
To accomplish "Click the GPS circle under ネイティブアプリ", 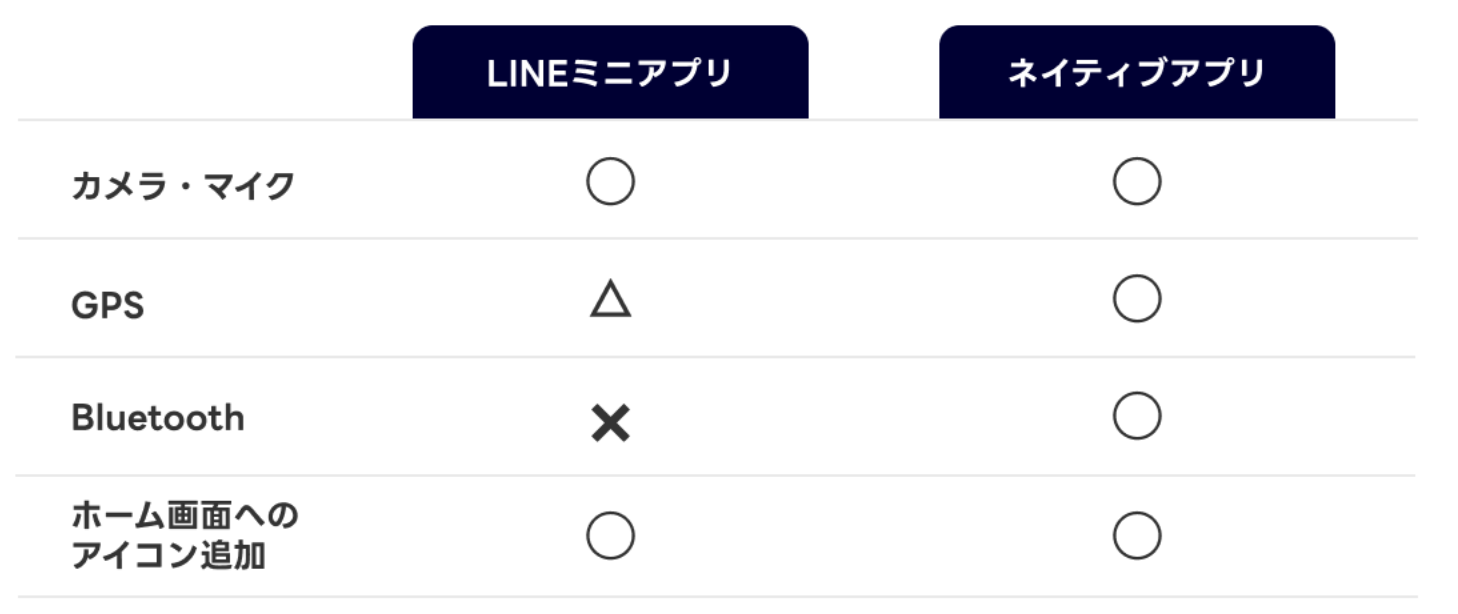I will [x=1136, y=299].
